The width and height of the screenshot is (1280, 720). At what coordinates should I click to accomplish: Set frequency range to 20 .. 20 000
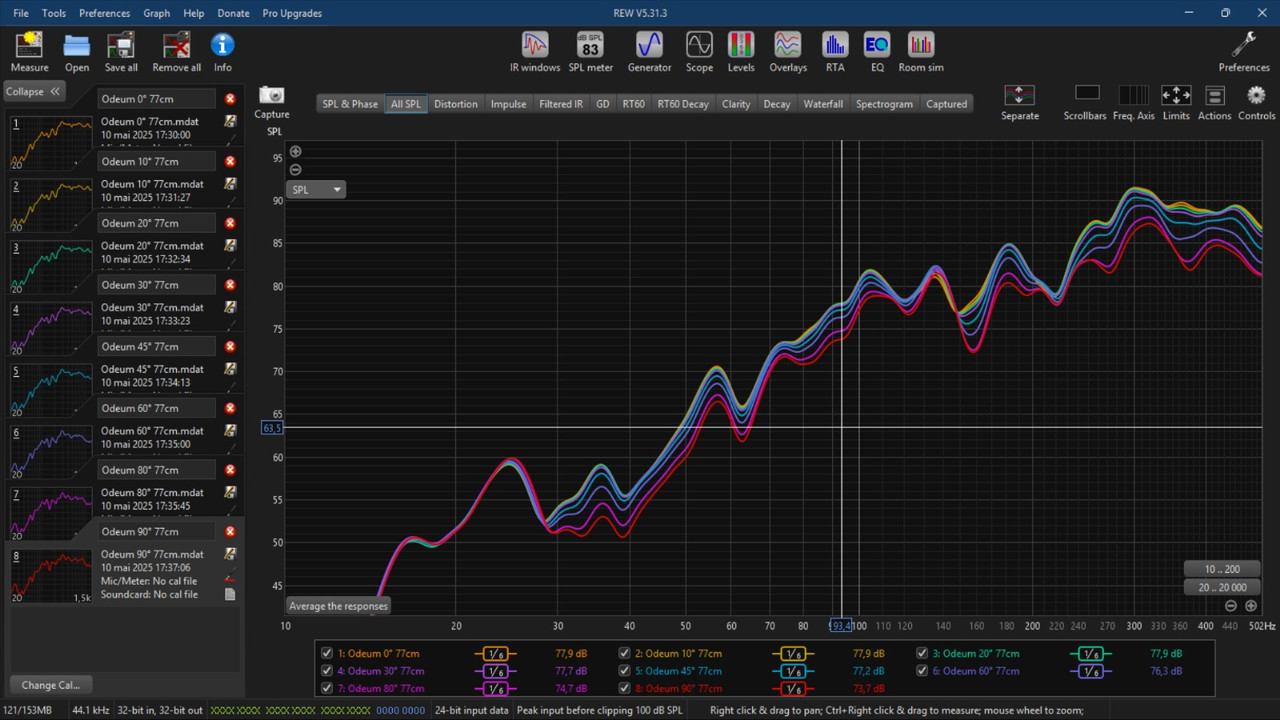[x=1222, y=588]
